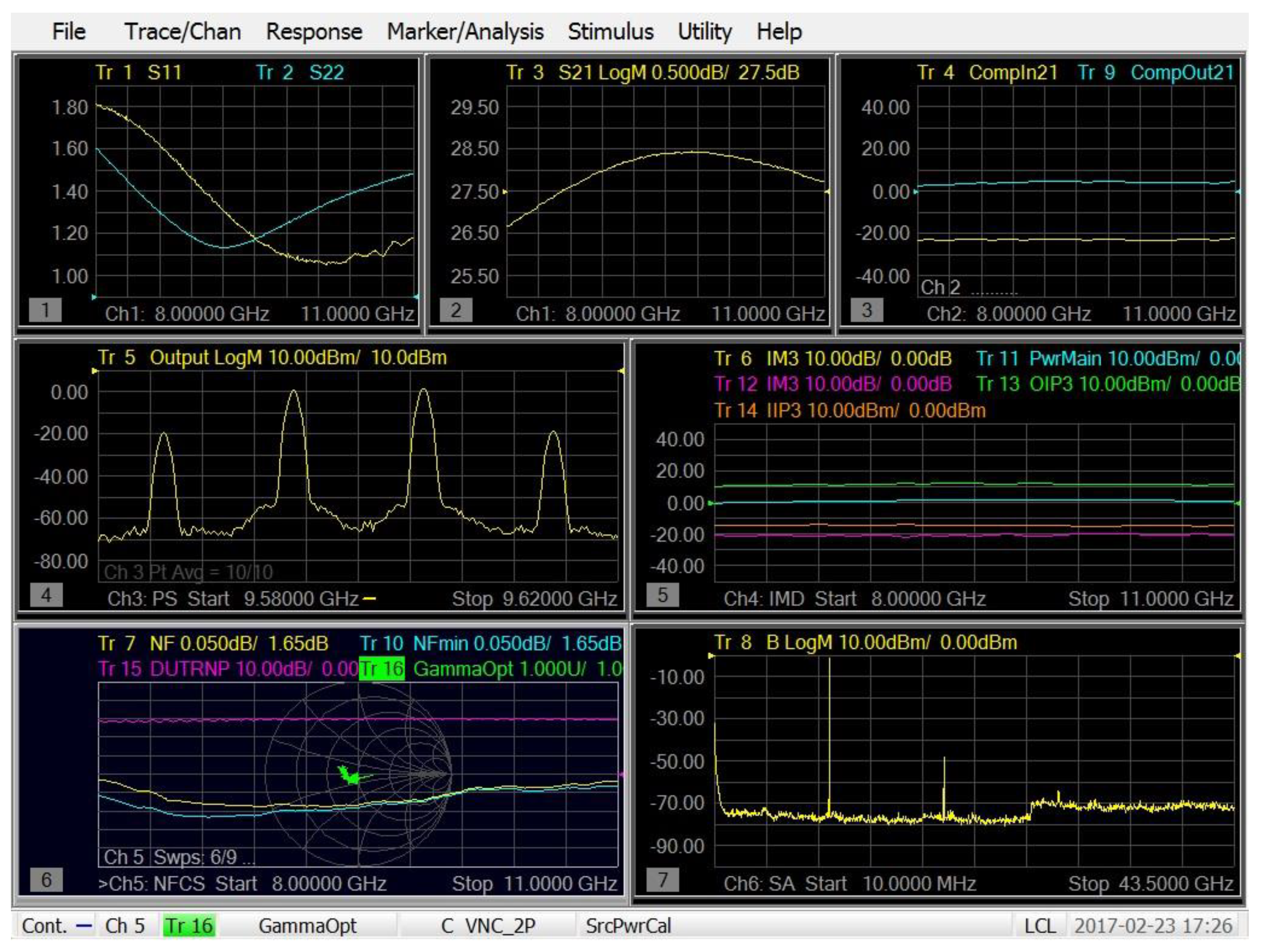Select the Tr 6 IM3 trace label

pos(833,359)
